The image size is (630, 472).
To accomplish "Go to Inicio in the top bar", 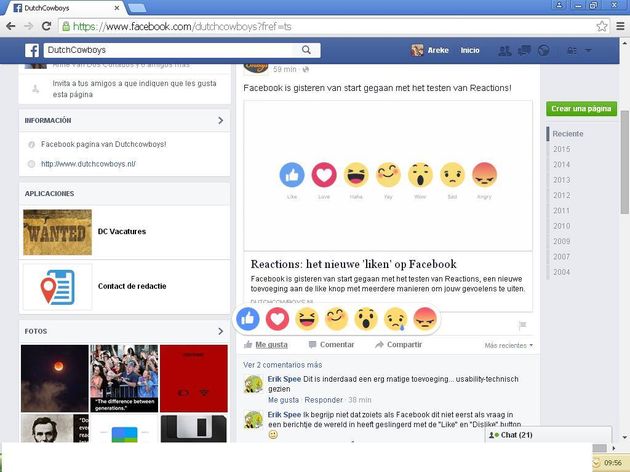I will [469, 50].
